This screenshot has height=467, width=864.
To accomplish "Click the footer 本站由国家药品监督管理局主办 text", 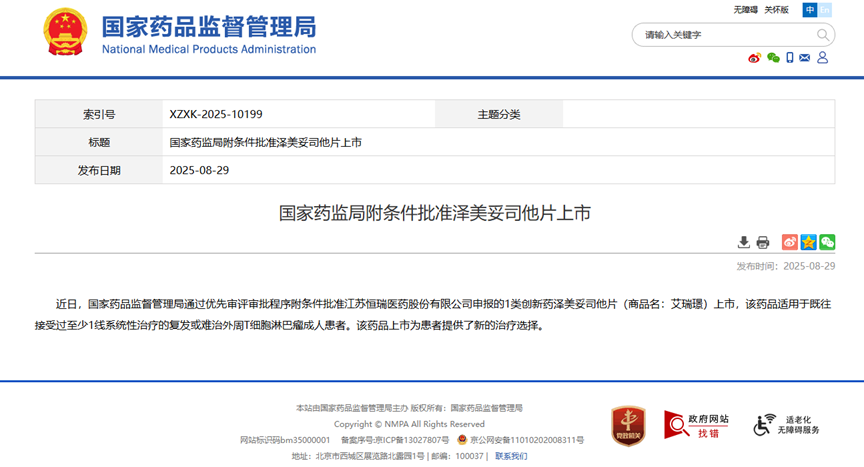I will [352, 408].
